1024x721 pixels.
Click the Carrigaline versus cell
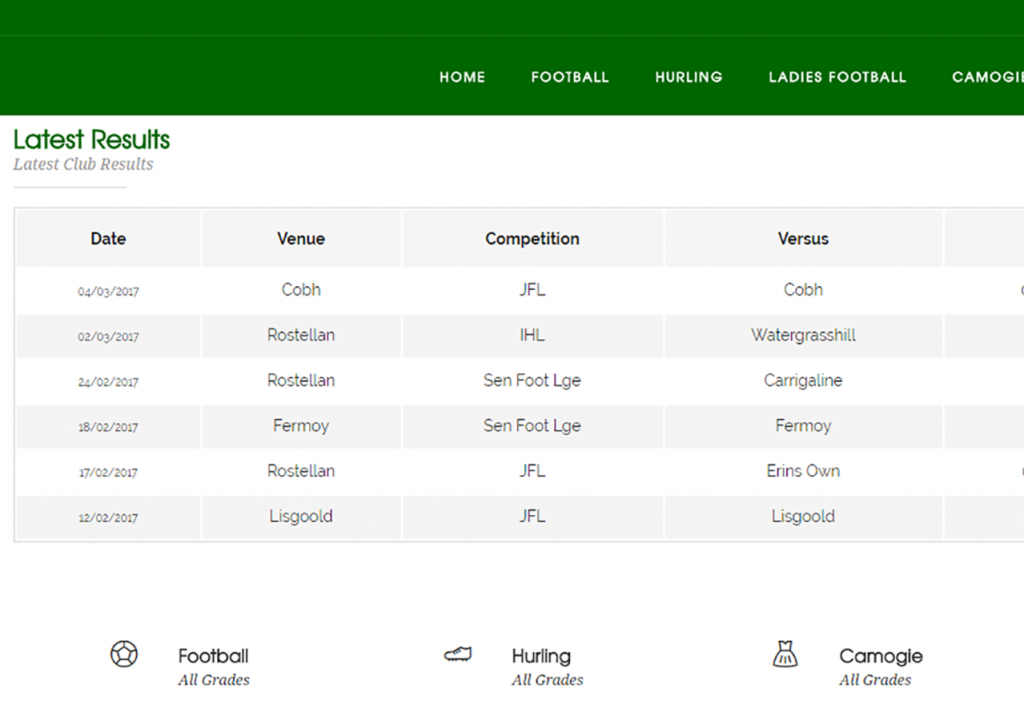803,381
